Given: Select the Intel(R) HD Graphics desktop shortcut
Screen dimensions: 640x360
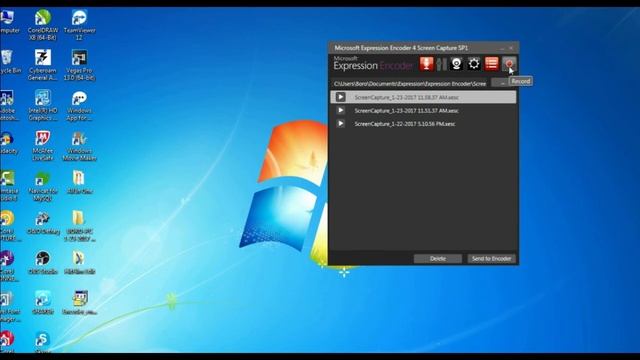Looking at the screenshot, I should click(x=43, y=105).
